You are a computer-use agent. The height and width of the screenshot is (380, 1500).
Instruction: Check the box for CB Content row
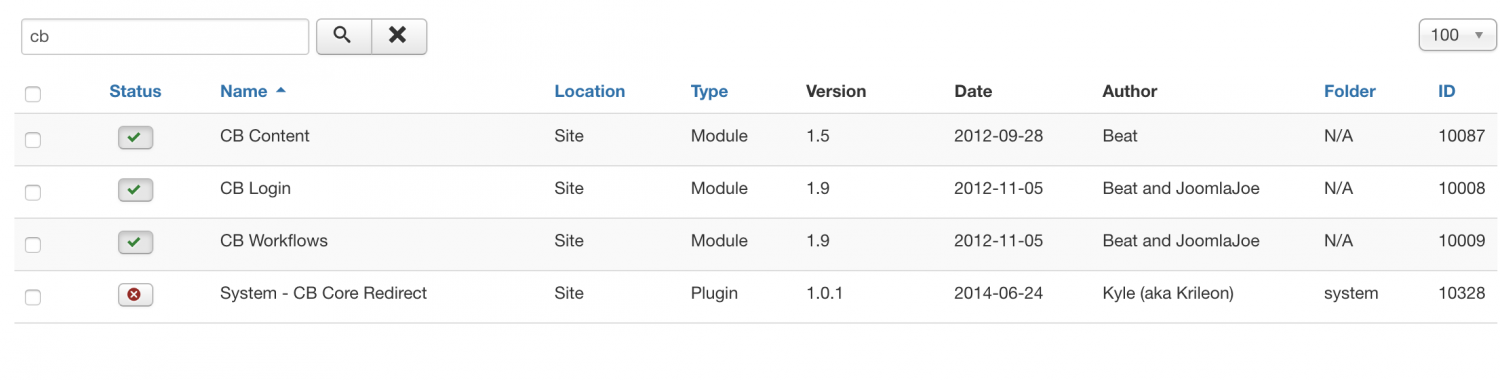[x=33, y=140]
